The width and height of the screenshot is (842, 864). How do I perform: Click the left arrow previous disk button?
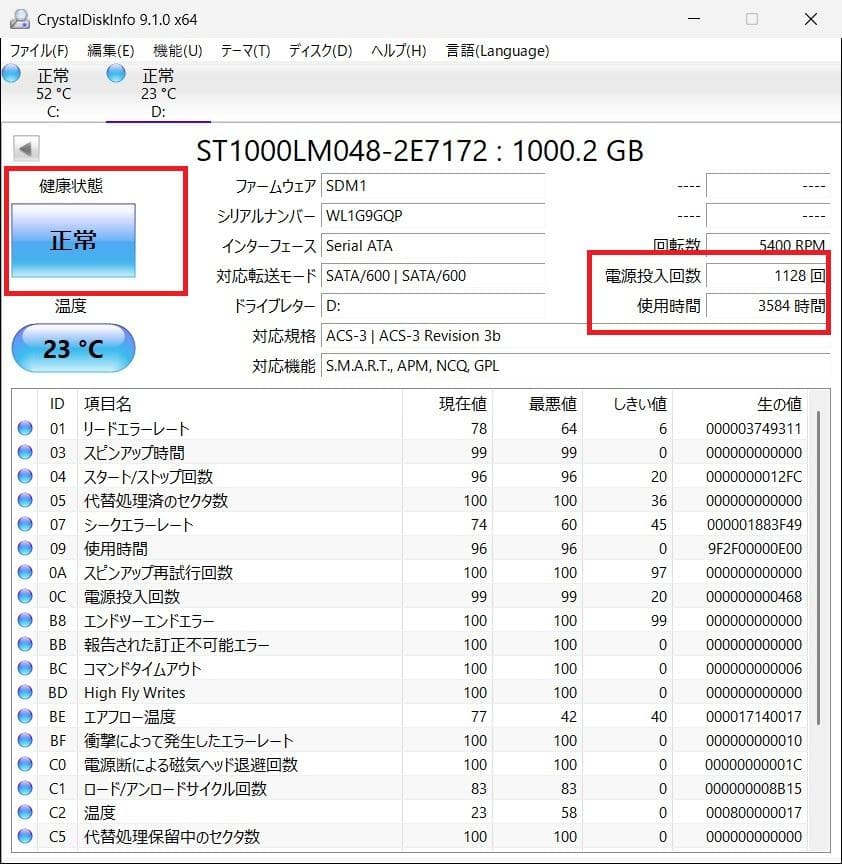tap(26, 149)
